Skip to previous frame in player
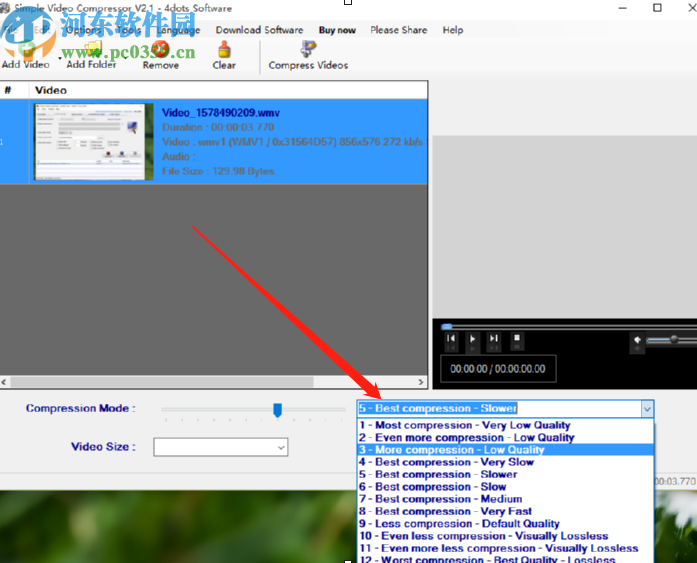Viewport: 697px width, 563px height. 451,339
